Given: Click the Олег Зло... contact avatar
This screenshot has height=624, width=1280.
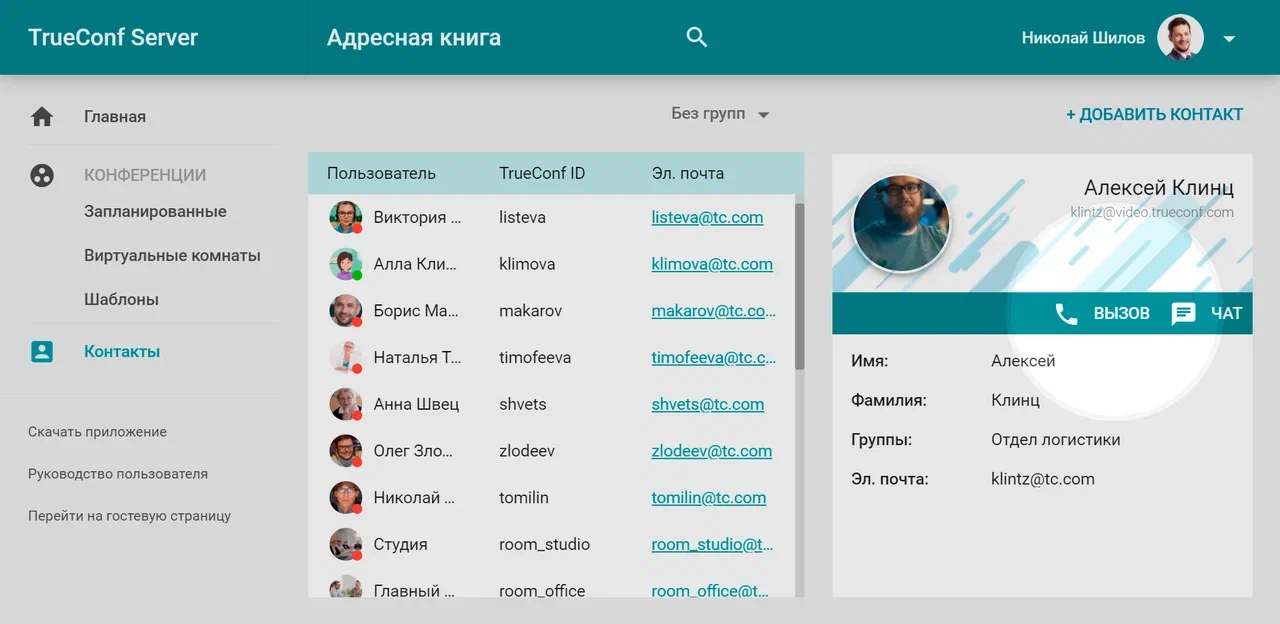Looking at the screenshot, I should coord(345,451).
